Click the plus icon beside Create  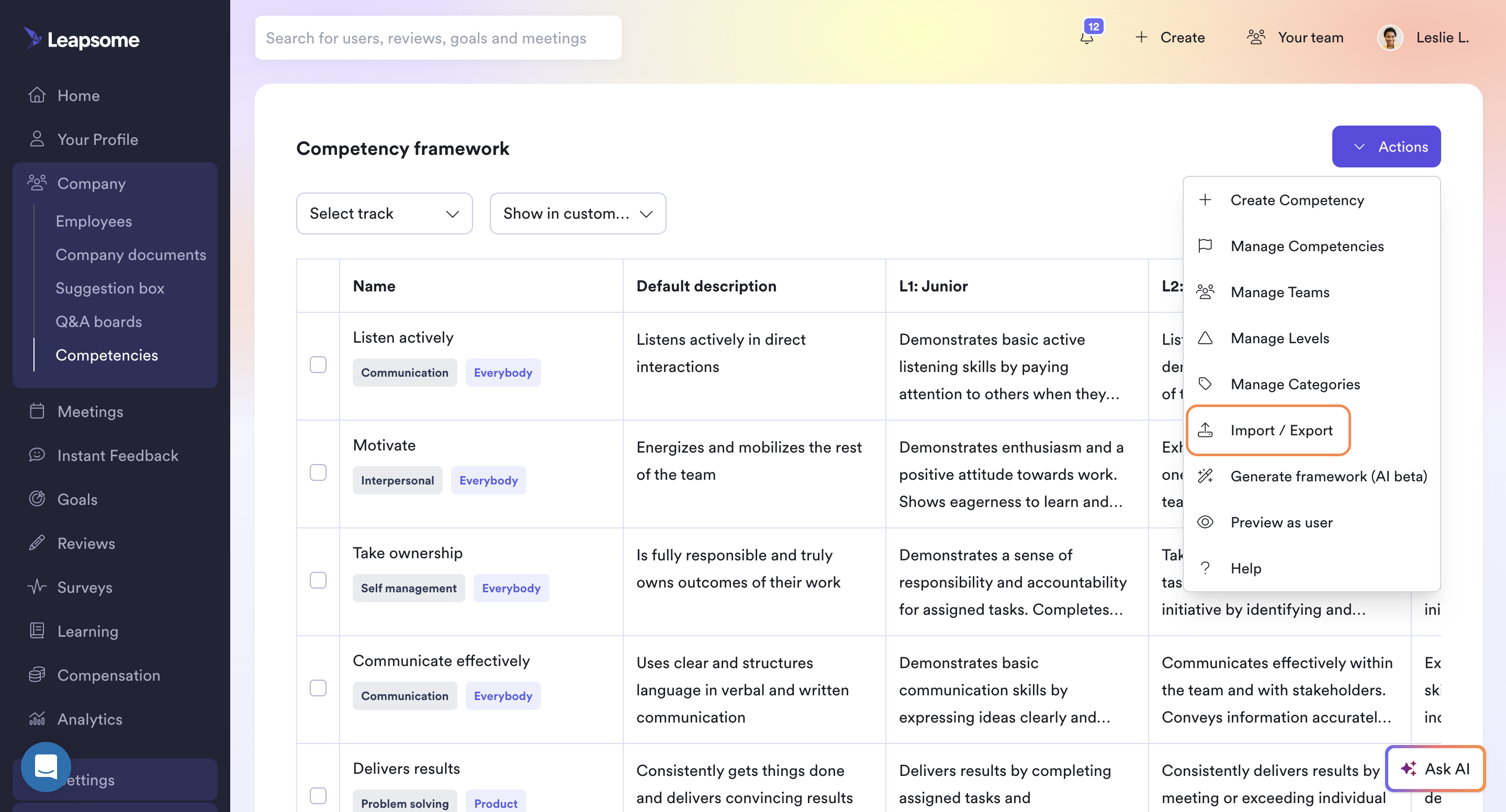pos(1141,38)
